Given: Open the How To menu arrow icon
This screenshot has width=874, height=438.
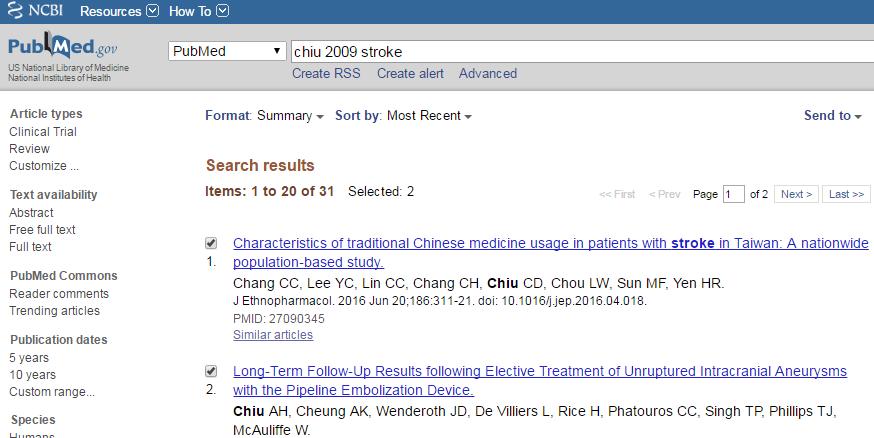Looking at the screenshot, I should click(x=222, y=11).
